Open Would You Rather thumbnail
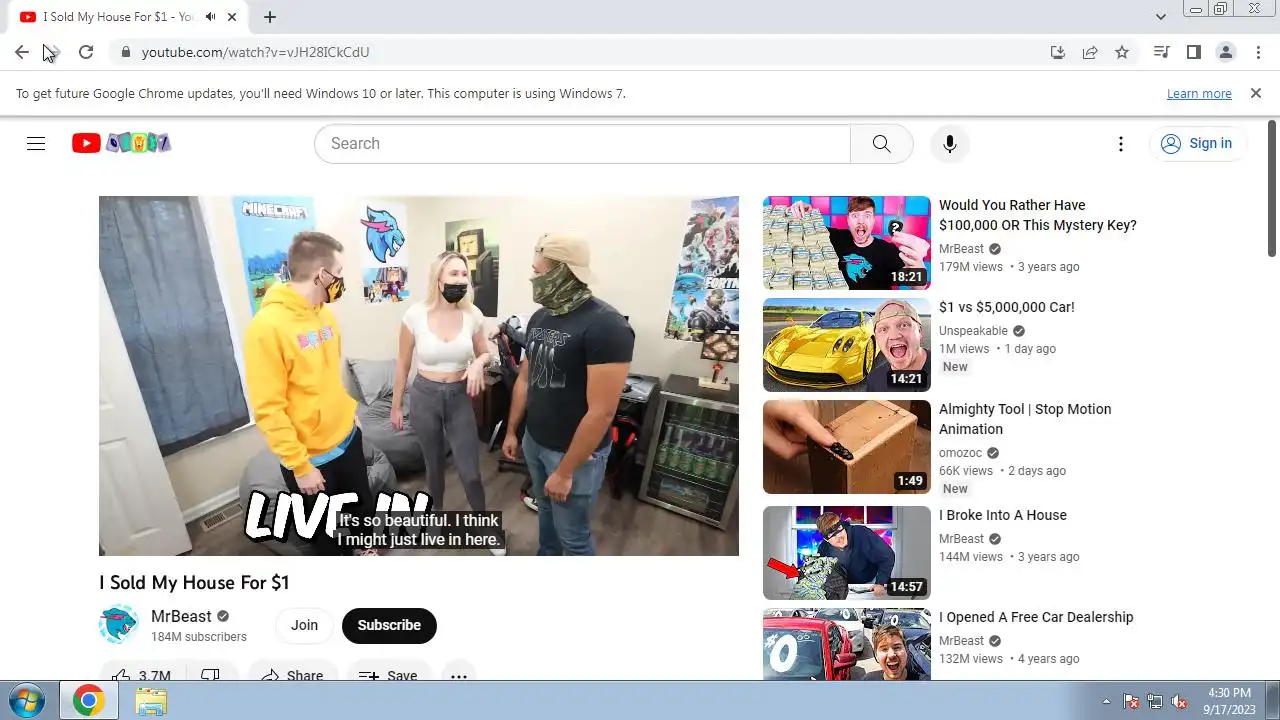This screenshot has width=1280, height=720. 847,243
